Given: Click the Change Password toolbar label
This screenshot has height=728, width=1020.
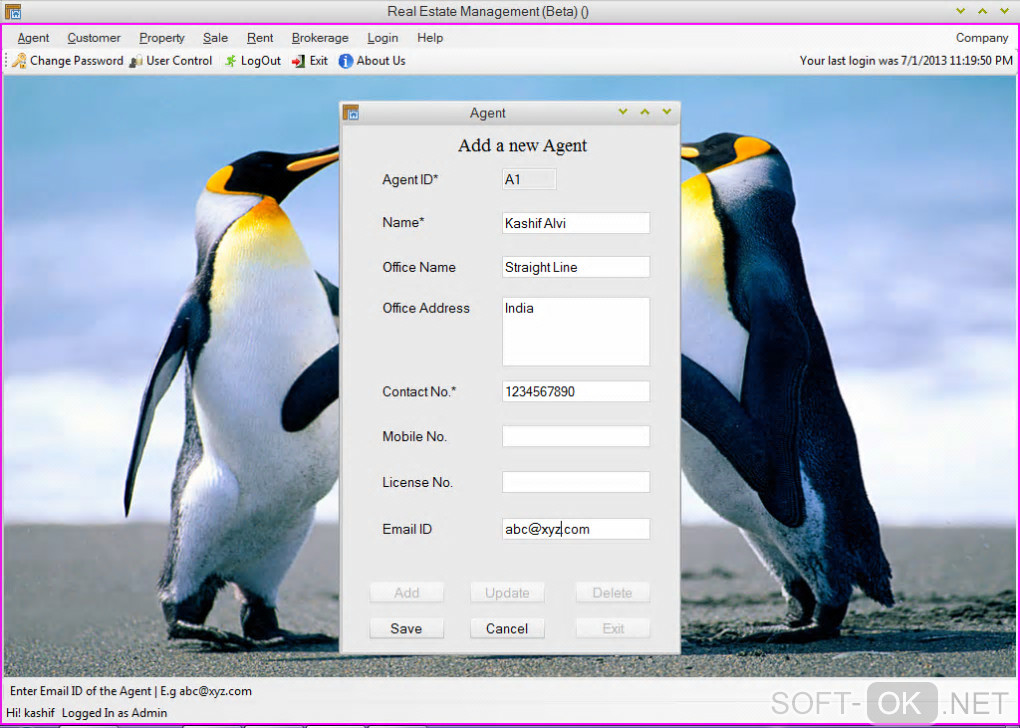Looking at the screenshot, I should pyautogui.click(x=76, y=61).
